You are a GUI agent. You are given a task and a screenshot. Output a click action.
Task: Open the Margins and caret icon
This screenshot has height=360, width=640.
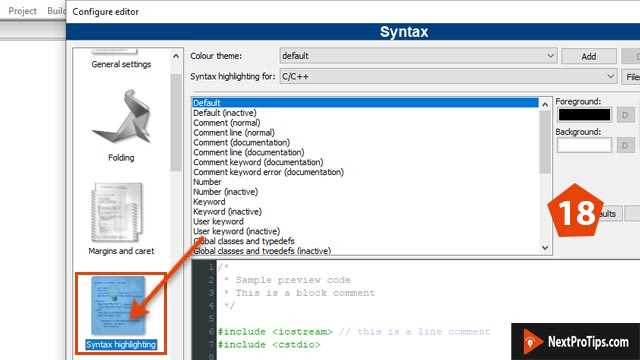121,218
